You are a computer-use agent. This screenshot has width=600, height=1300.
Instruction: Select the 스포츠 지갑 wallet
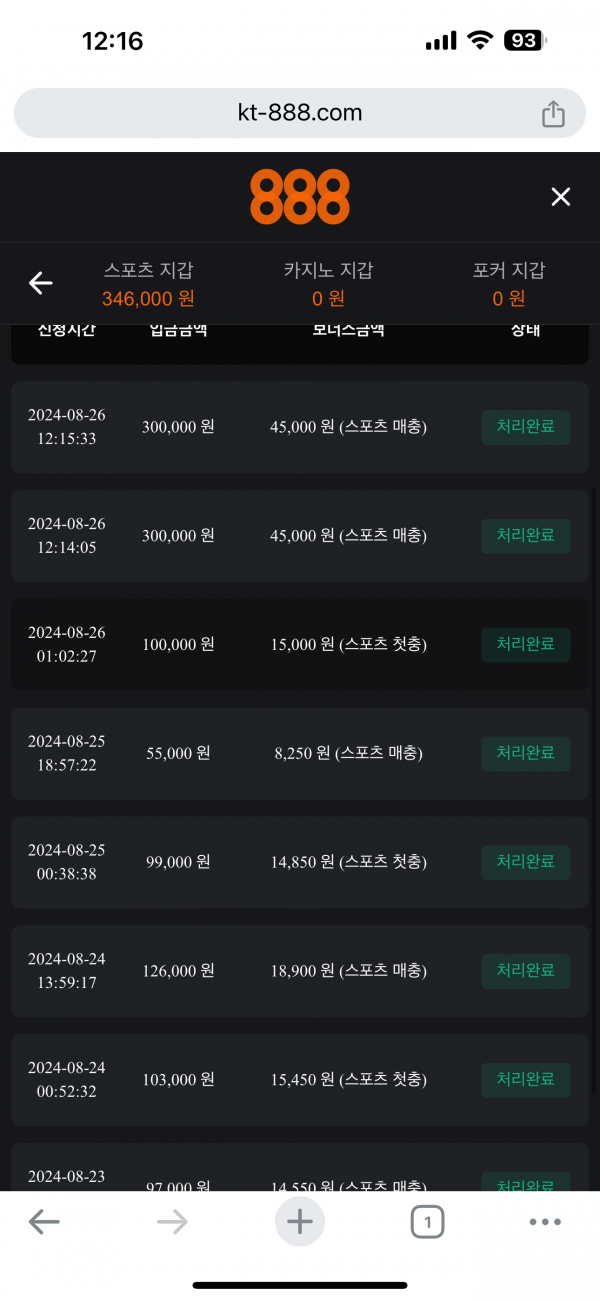coord(148,284)
